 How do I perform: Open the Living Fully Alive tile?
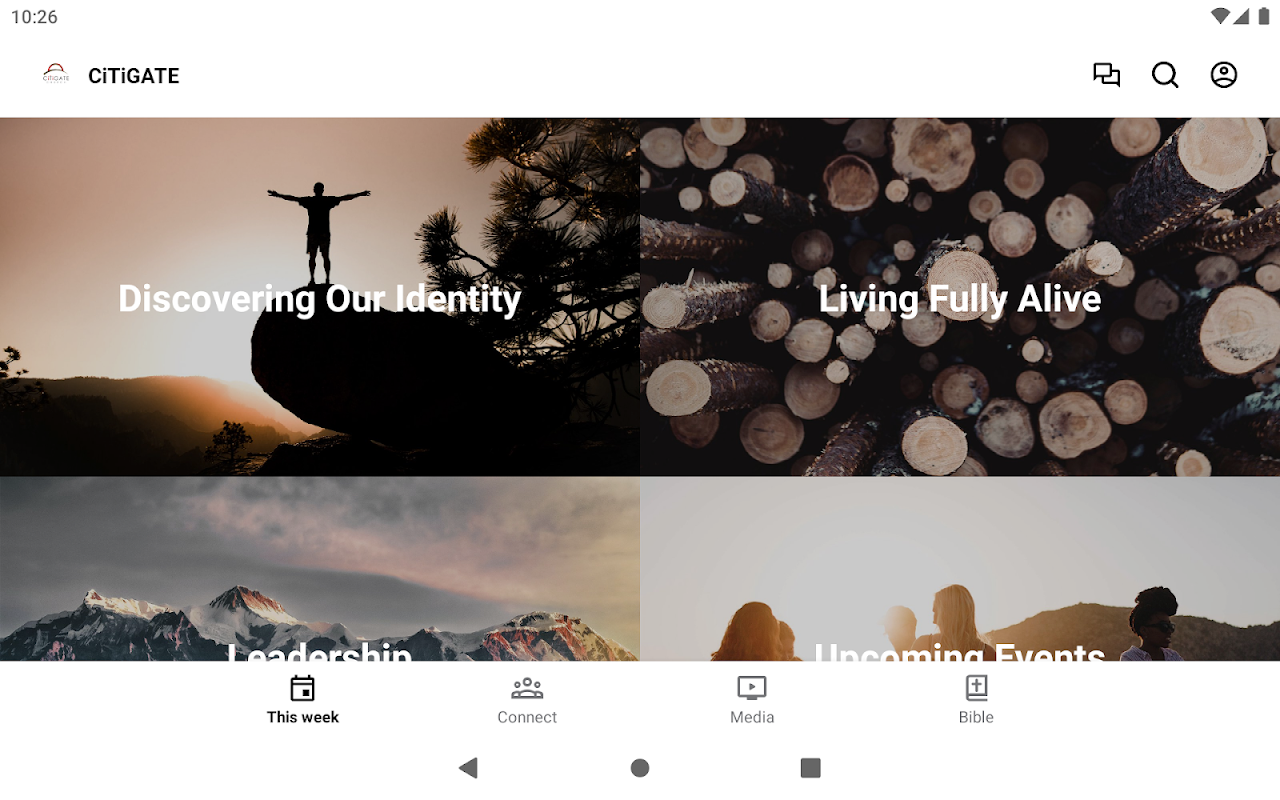960,297
